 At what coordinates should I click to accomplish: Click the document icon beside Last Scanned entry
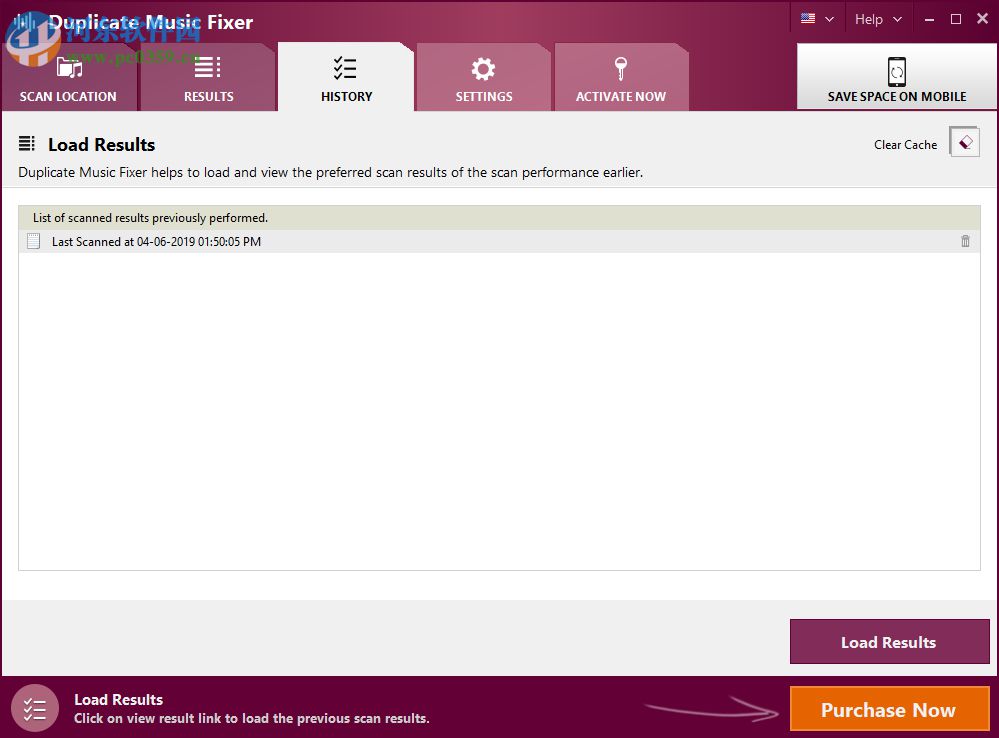(34, 241)
